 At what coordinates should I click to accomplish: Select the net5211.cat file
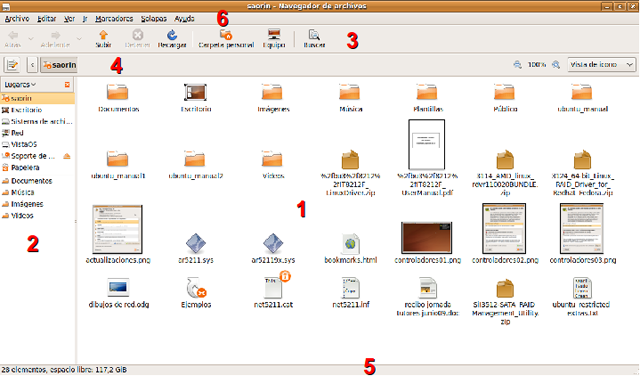(x=274, y=287)
